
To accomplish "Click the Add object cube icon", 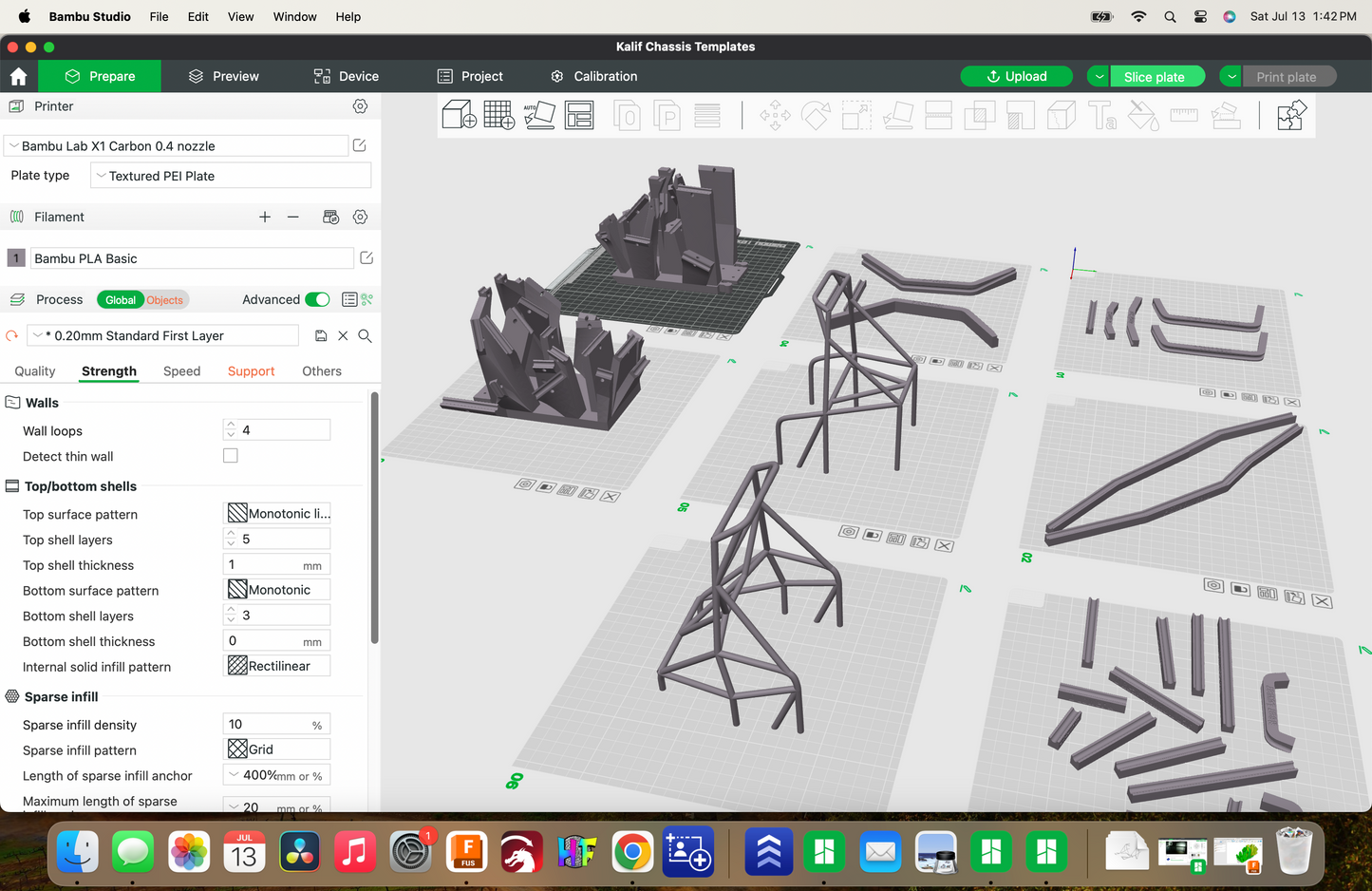I will 460,116.
